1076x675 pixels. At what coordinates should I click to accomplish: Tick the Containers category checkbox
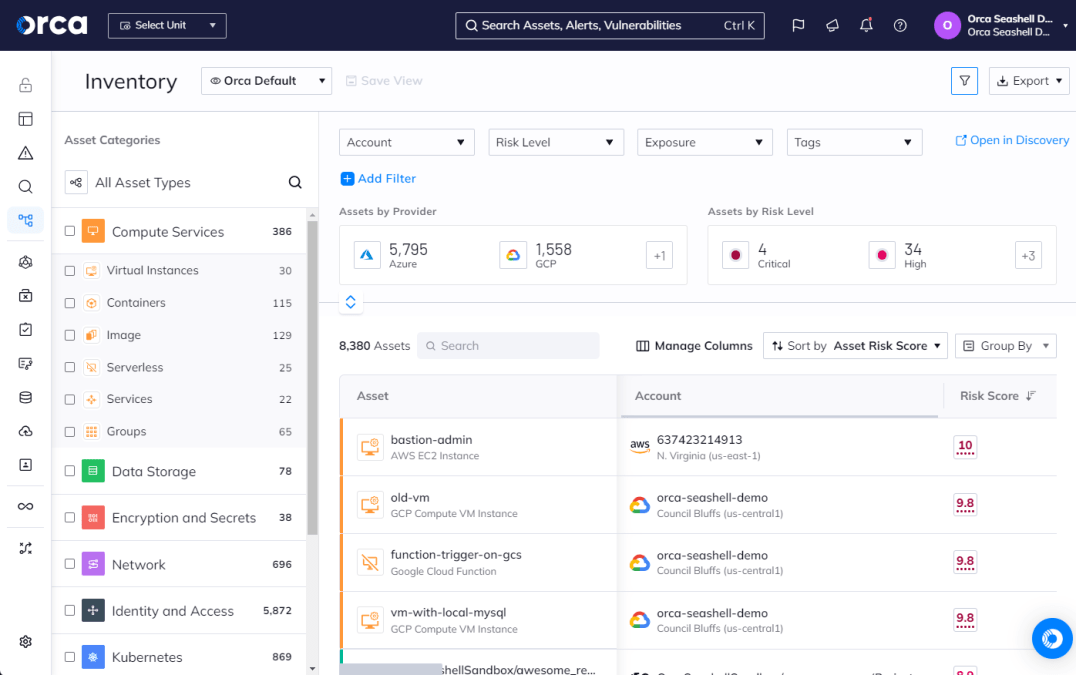(70, 303)
